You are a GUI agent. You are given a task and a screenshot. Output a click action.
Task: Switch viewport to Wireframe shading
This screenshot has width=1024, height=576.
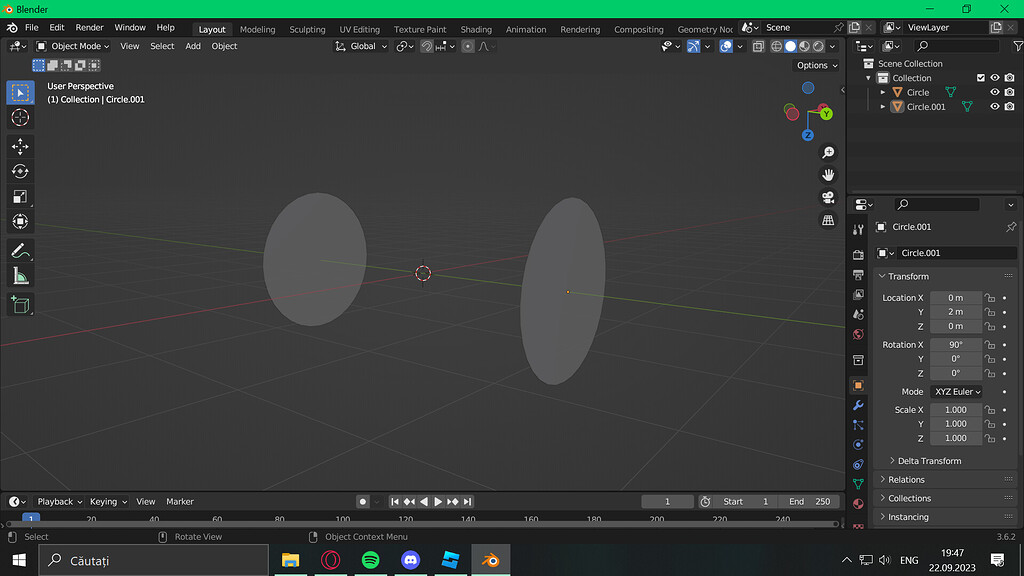775,46
